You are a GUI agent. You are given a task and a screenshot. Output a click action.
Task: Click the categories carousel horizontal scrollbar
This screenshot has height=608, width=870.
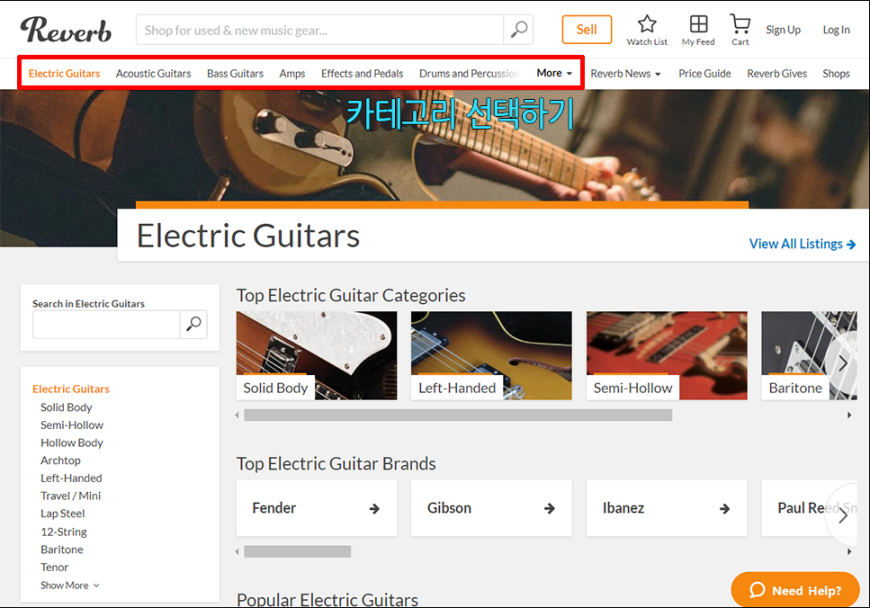pyautogui.click(x=458, y=415)
